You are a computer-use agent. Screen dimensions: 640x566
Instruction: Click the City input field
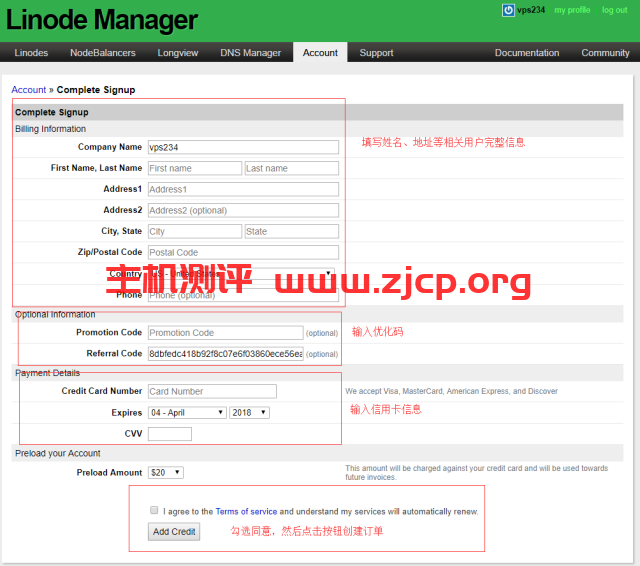coord(195,231)
